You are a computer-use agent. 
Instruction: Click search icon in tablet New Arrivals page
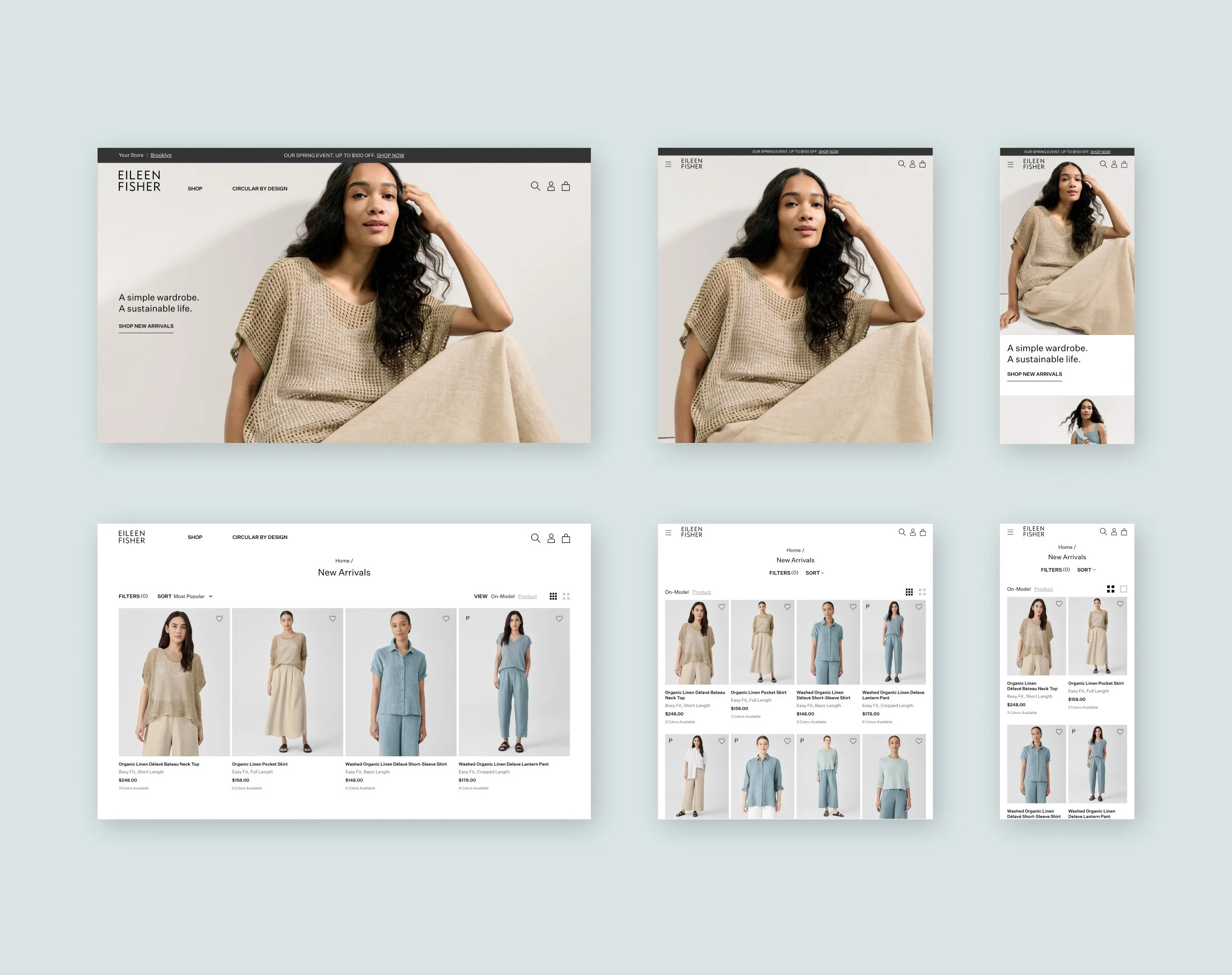(902, 532)
